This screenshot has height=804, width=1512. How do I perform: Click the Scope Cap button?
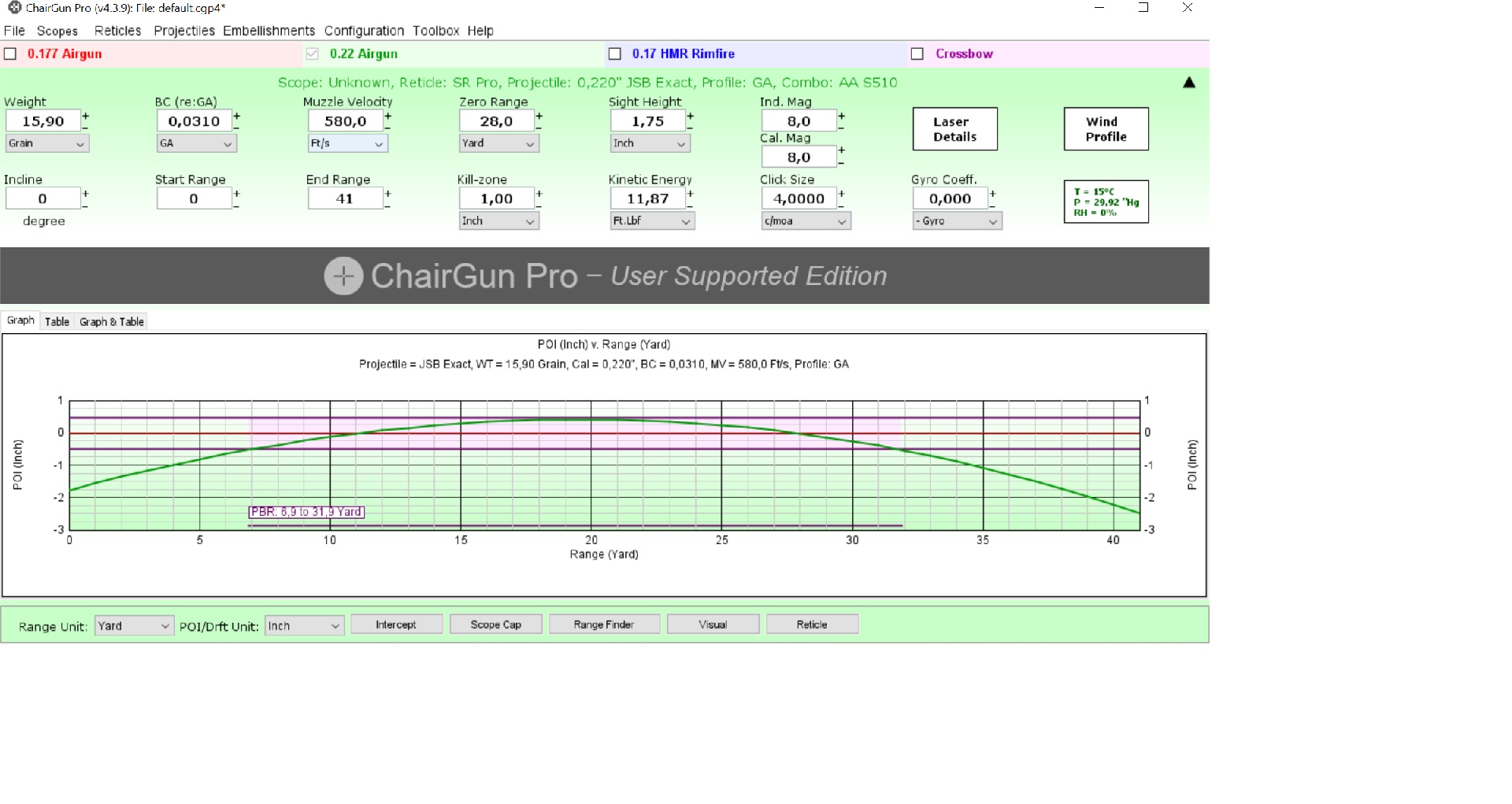496,624
